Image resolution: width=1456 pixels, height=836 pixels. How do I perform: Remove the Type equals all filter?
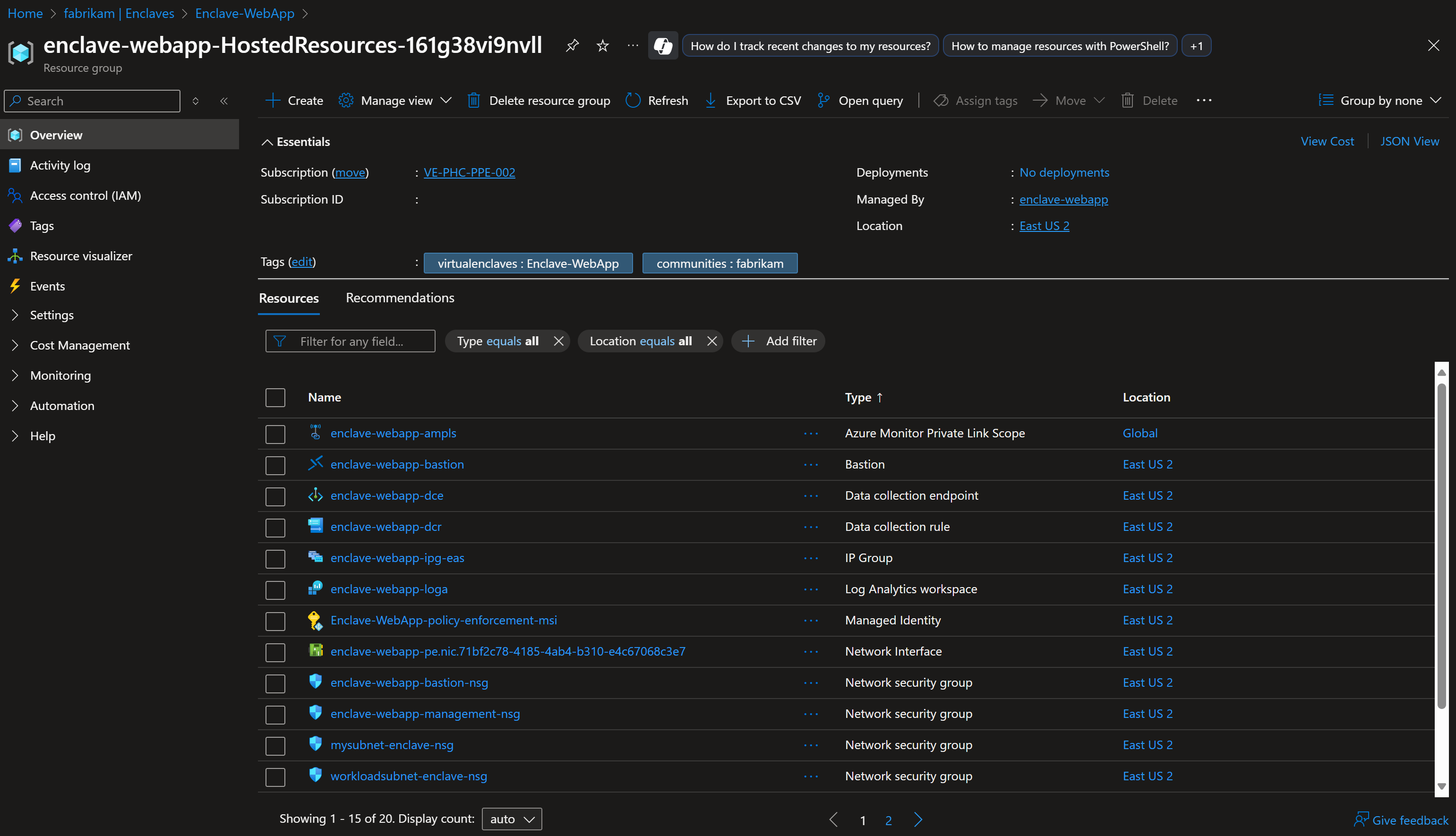(558, 341)
